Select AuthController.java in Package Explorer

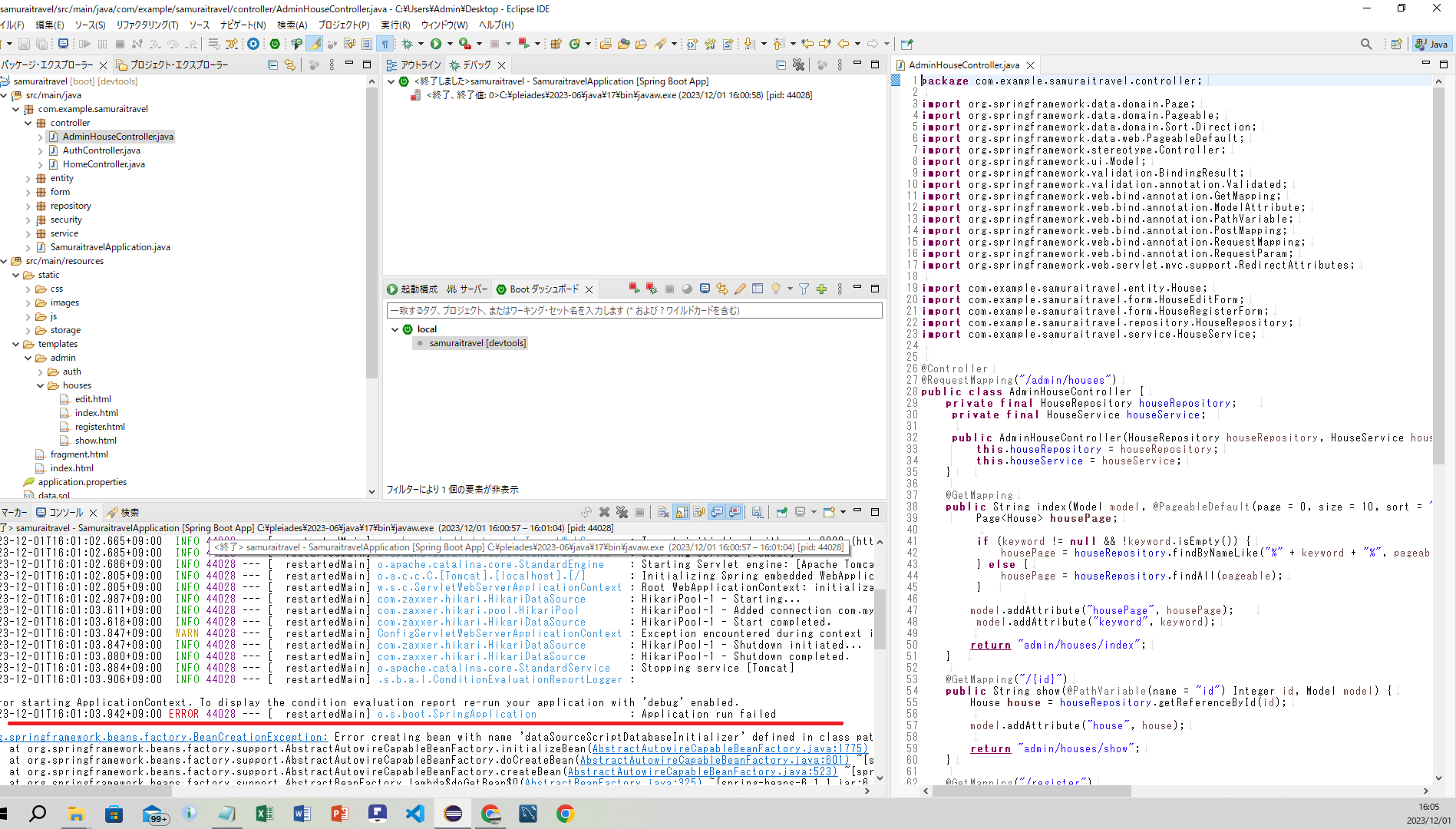[101, 150]
